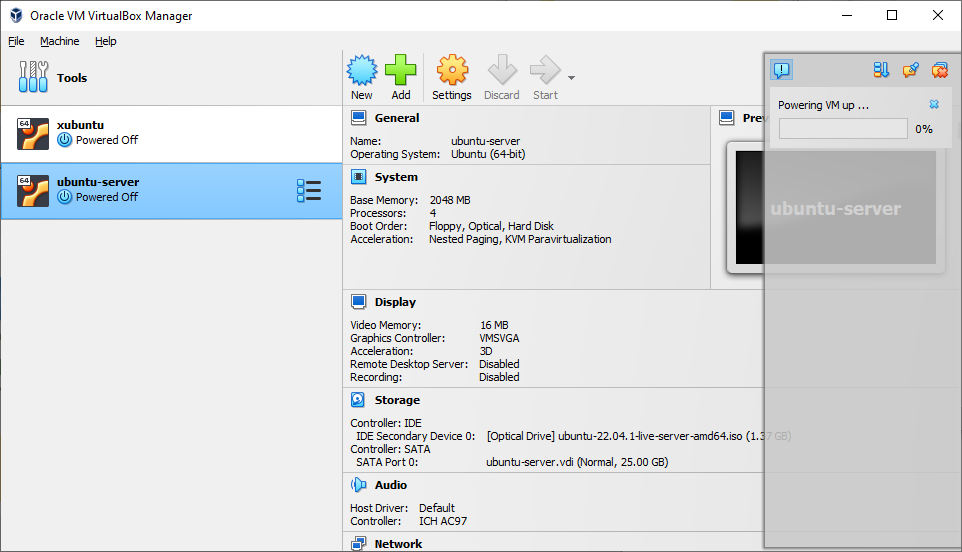Click the Network section adapter icon
962x552 pixels.
coord(358,543)
